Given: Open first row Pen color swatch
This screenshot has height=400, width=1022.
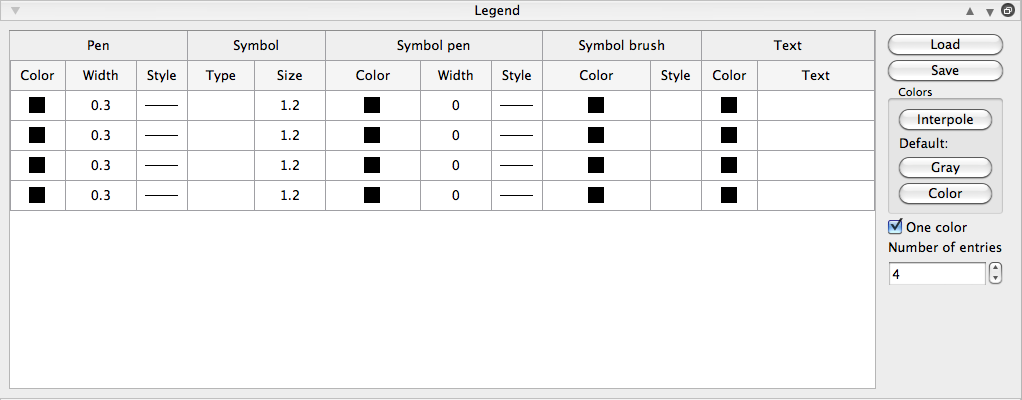Looking at the screenshot, I should coord(38,104).
